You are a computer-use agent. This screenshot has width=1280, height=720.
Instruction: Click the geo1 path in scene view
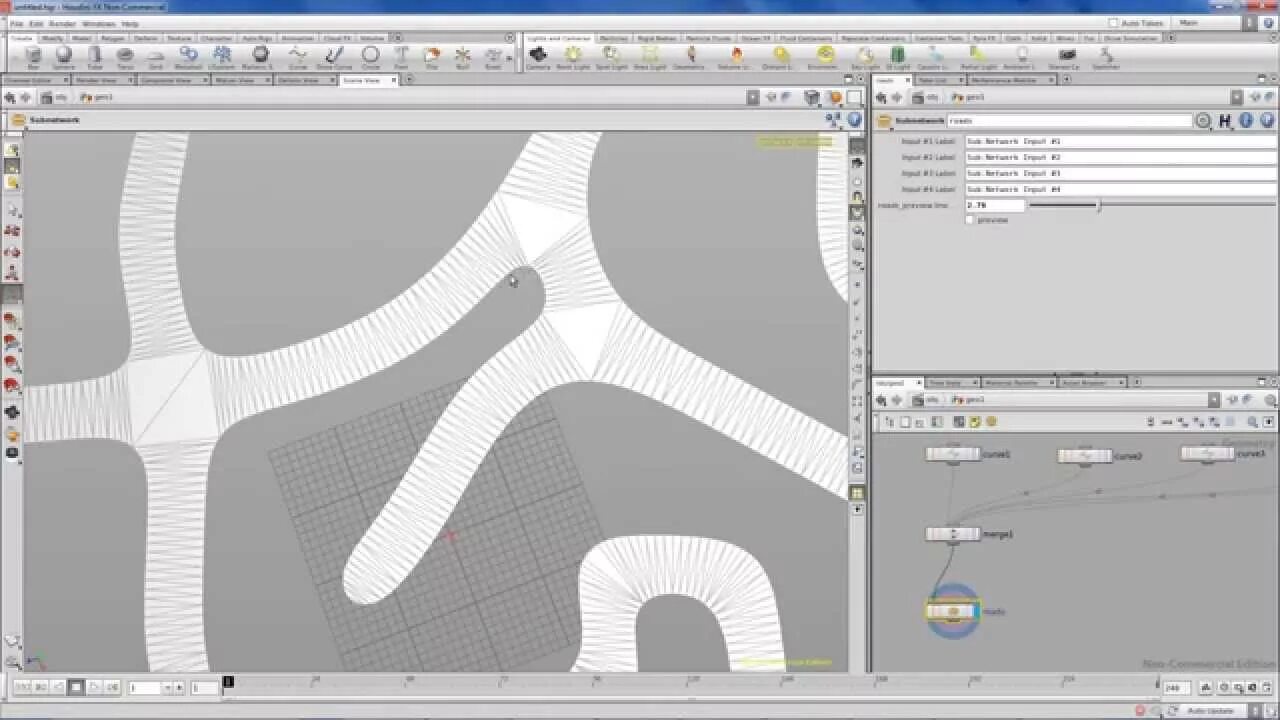click(97, 97)
